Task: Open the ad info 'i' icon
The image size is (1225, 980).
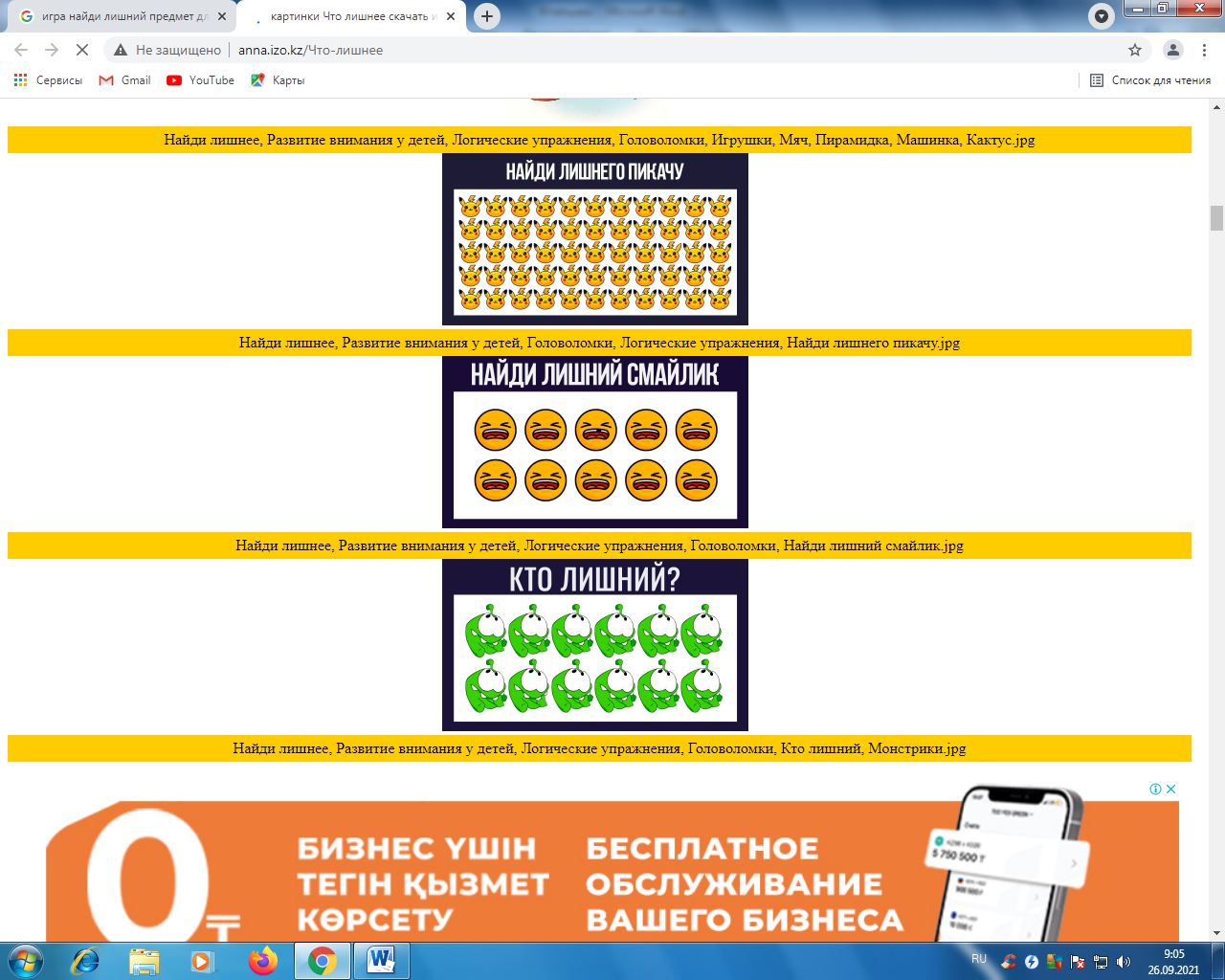Action: pyautogui.click(x=1155, y=790)
